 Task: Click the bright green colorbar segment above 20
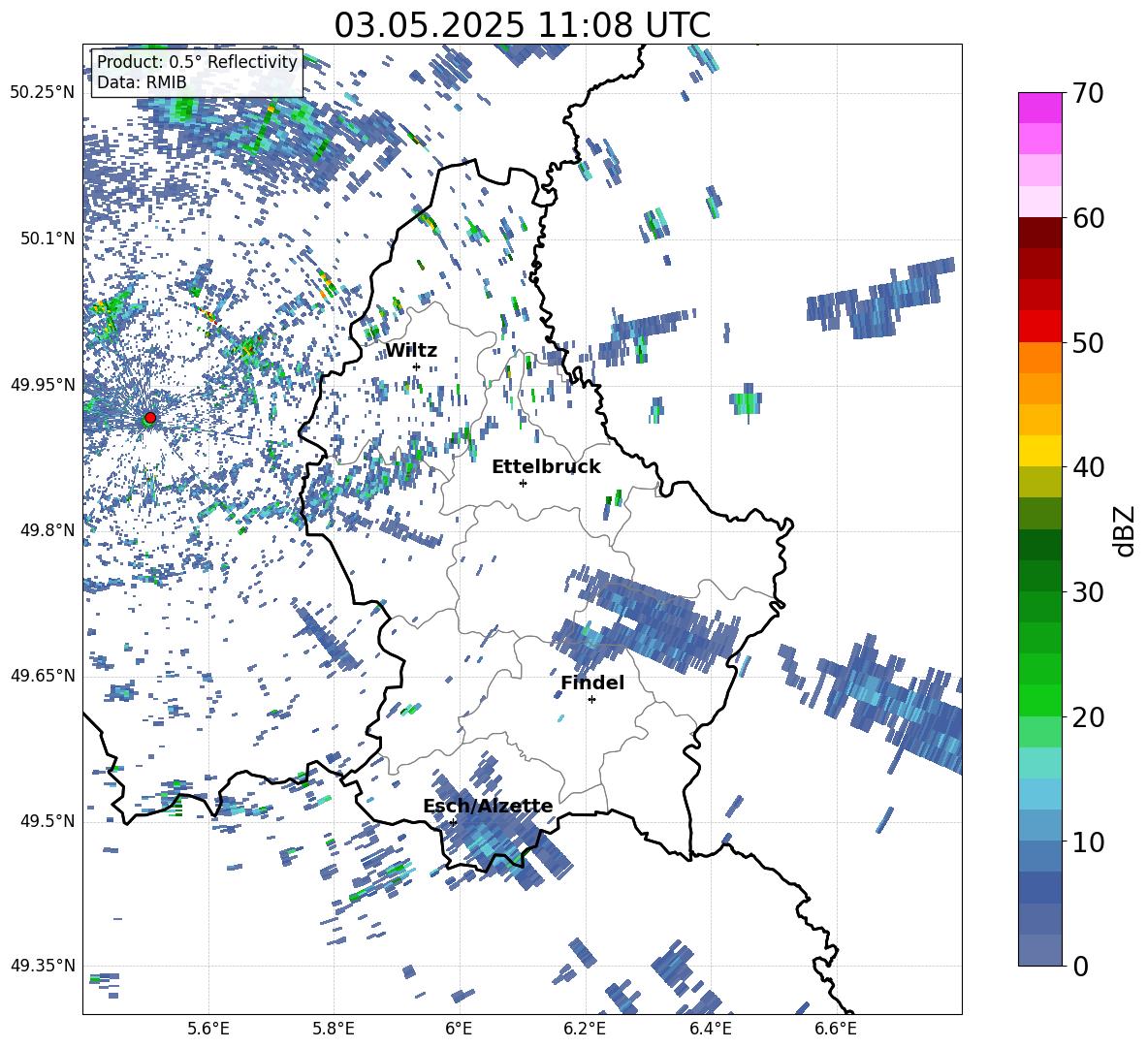click(1039, 700)
